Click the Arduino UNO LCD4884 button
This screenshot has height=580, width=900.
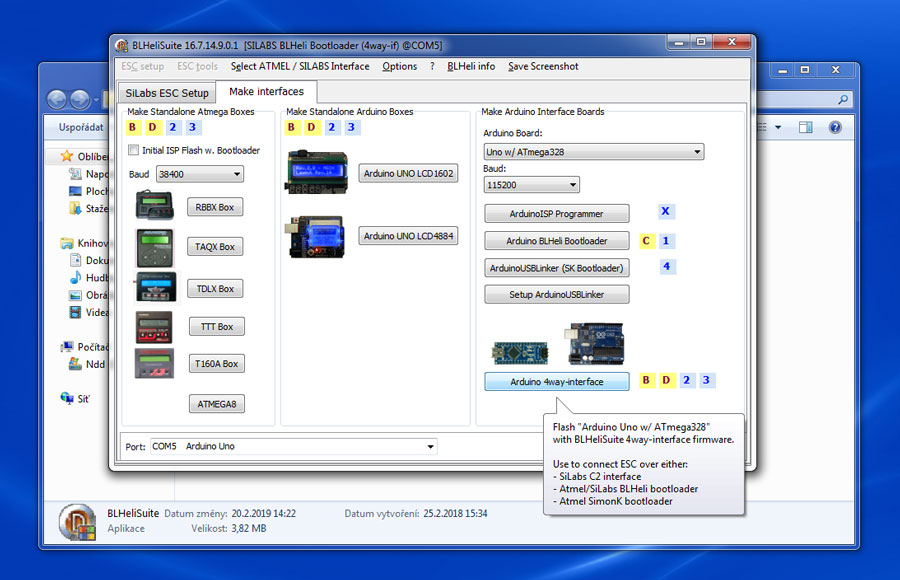point(408,236)
